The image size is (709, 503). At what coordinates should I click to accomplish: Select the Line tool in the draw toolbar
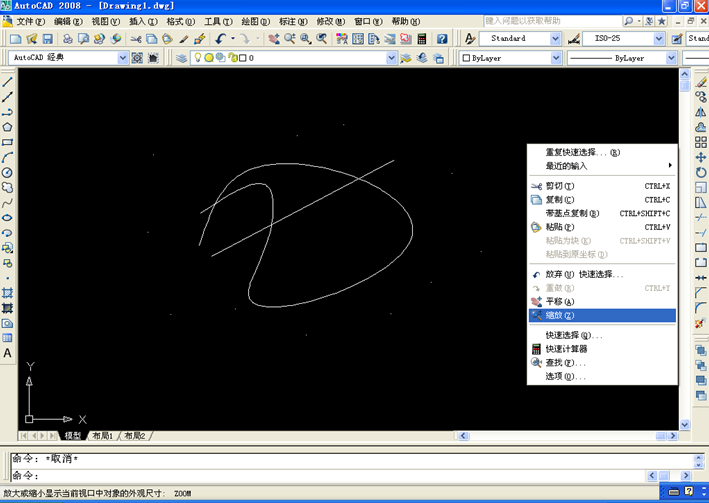pyautogui.click(x=7, y=82)
